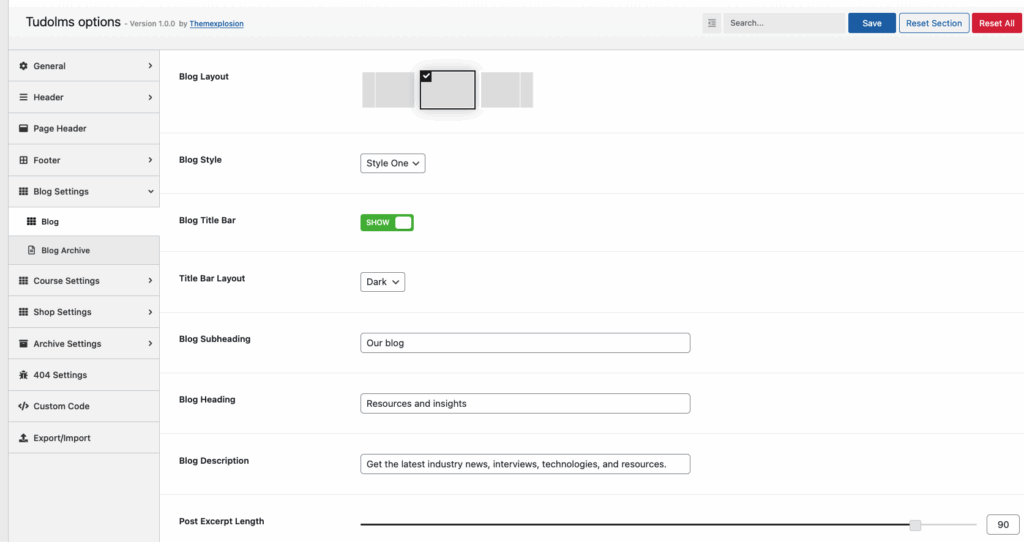Click the expand-all options icon beside search
This screenshot has width=1024, height=542.
[x=711, y=23]
